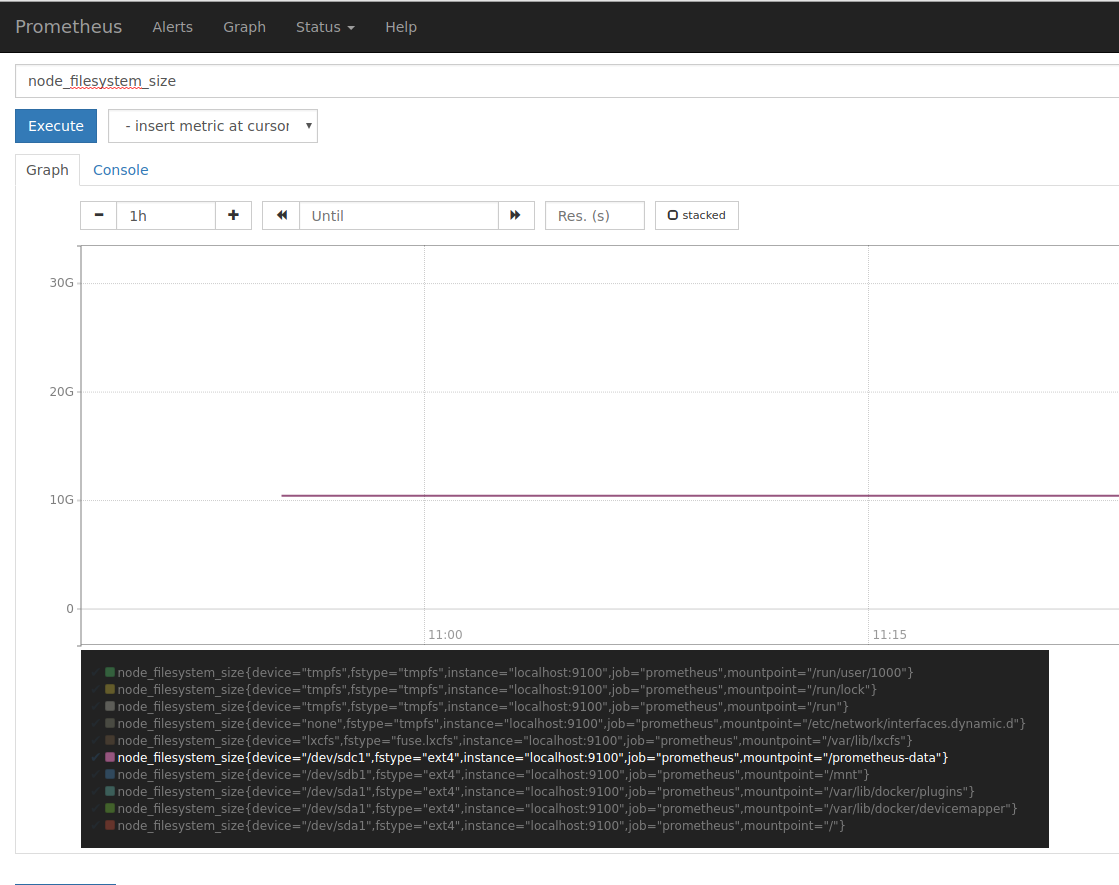Screen dimensions: 1119x885
Task: Select legend entry for device "lxcfs"
Action: [515, 741]
